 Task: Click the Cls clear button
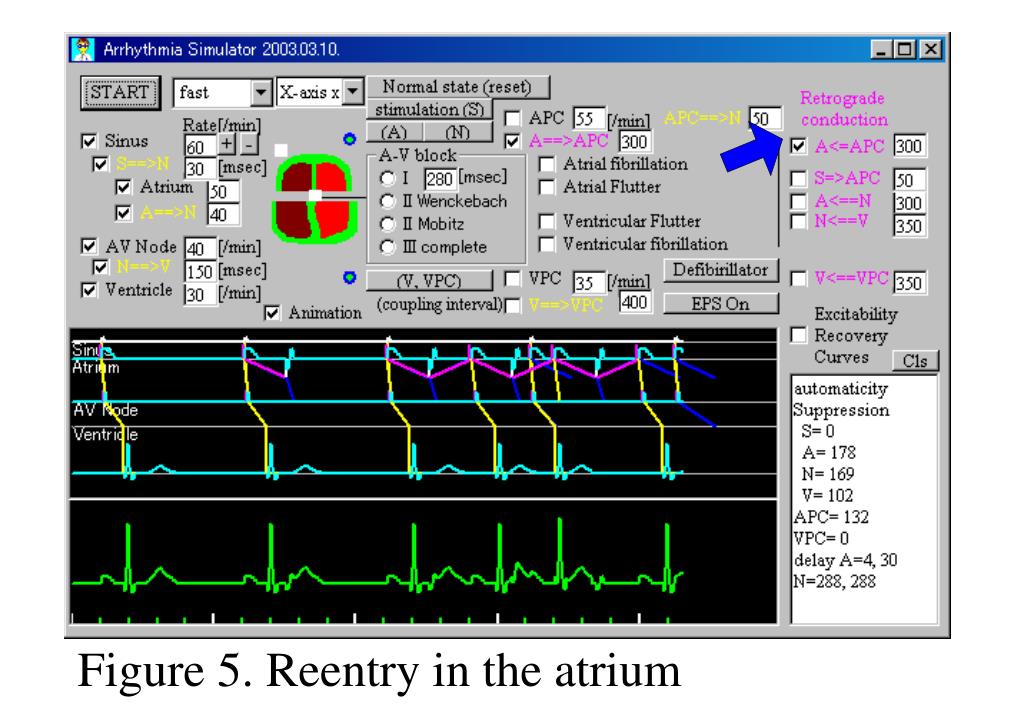pyautogui.click(x=915, y=361)
